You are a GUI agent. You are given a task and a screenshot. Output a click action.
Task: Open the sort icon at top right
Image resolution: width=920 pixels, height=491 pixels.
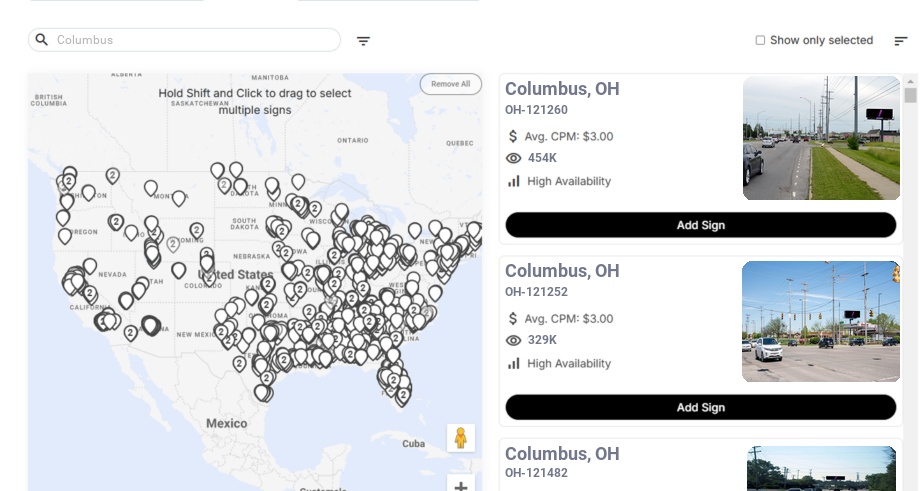900,41
